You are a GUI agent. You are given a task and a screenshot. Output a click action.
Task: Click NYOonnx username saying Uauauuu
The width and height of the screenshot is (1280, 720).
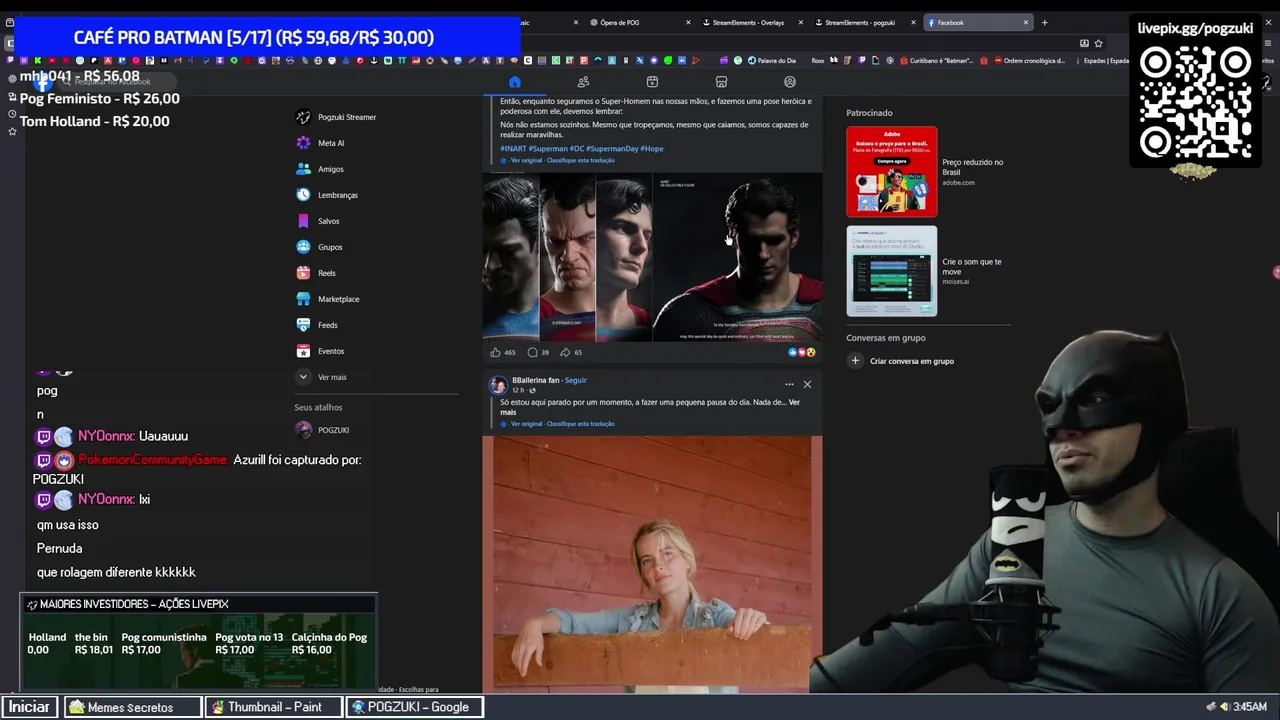pos(106,436)
